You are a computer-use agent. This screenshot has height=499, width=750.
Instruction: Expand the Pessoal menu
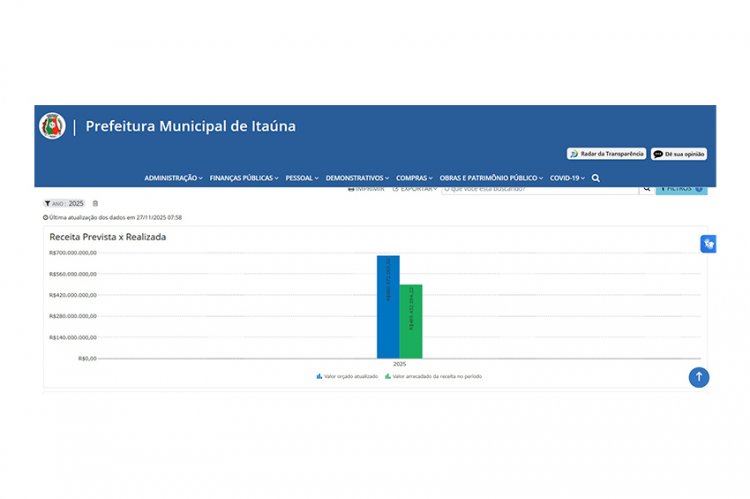click(x=302, y=178)
